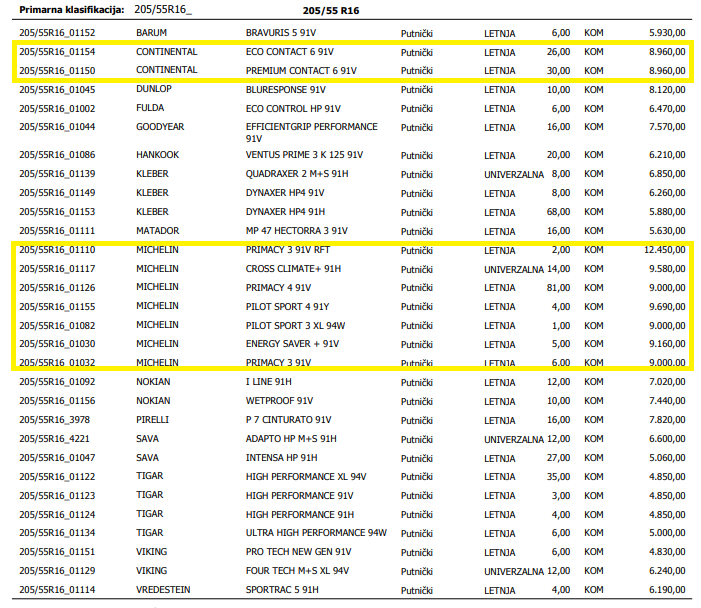701x608 pixels.
Task: Select ECO CONTROL HP 91V model
Action: (x=293, y=109)
